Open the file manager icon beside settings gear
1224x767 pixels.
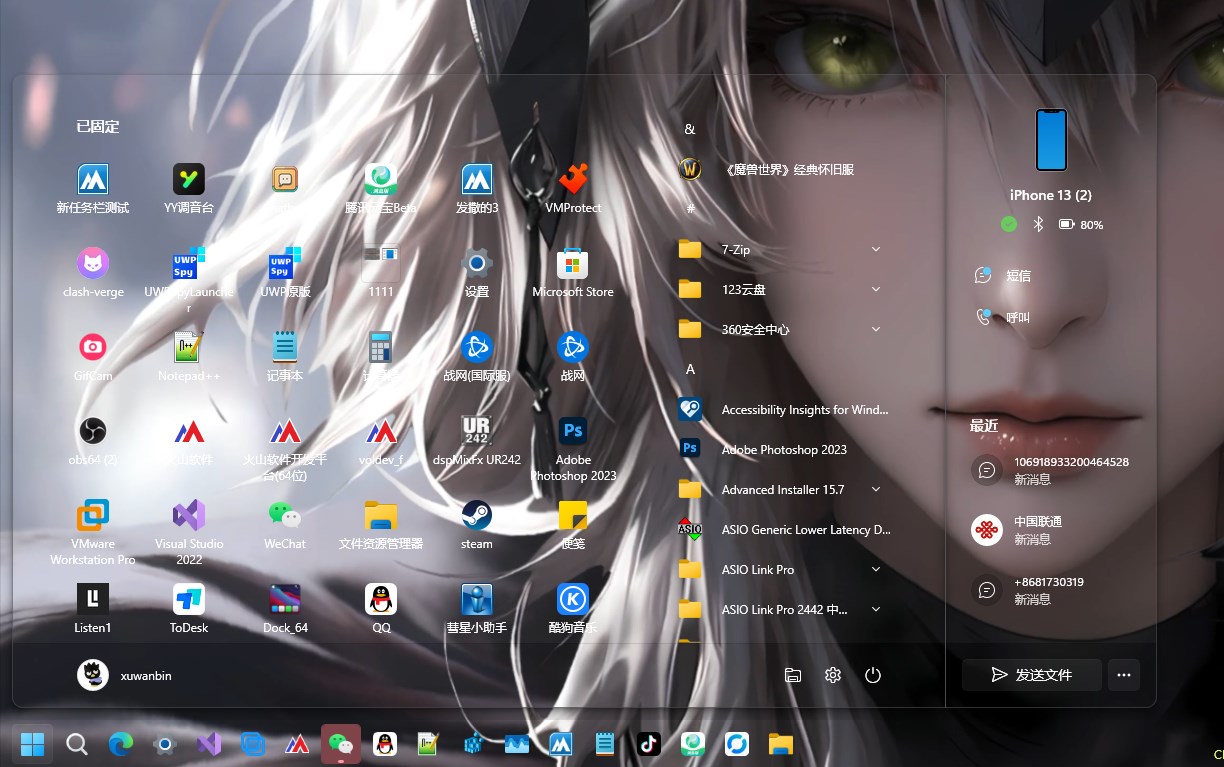(793, 675)
